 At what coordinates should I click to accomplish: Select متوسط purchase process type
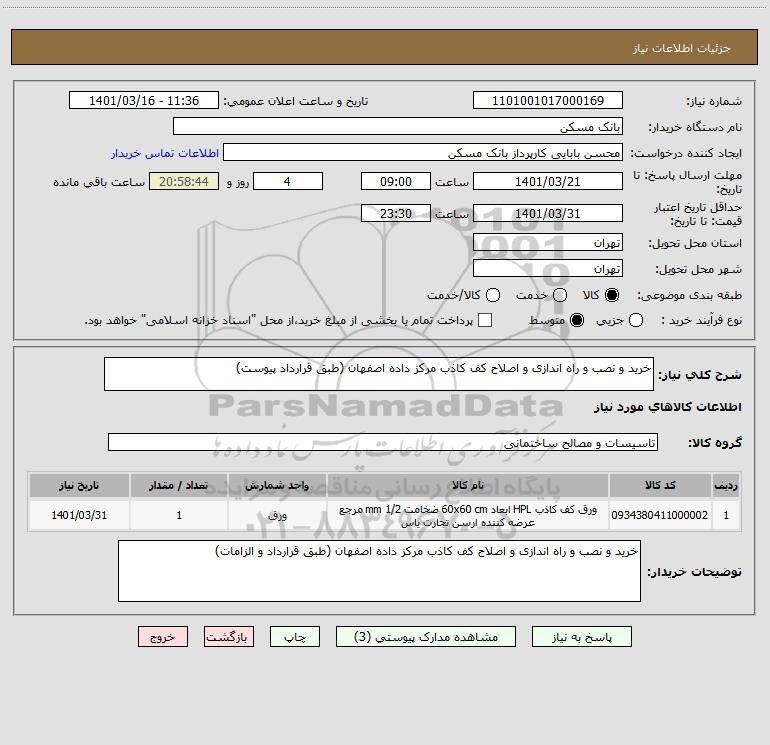click(577, 320)
